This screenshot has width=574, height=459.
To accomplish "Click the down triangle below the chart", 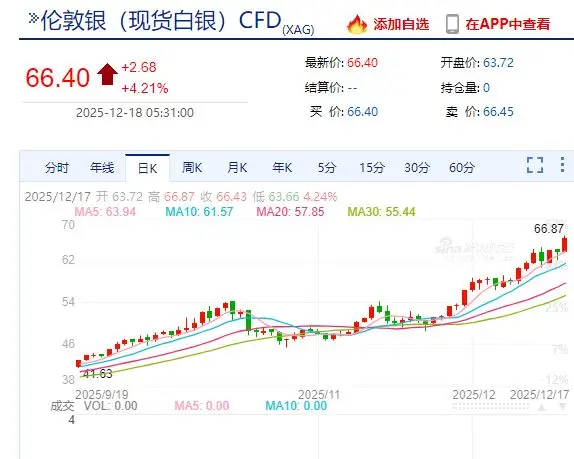I will 563,407.
